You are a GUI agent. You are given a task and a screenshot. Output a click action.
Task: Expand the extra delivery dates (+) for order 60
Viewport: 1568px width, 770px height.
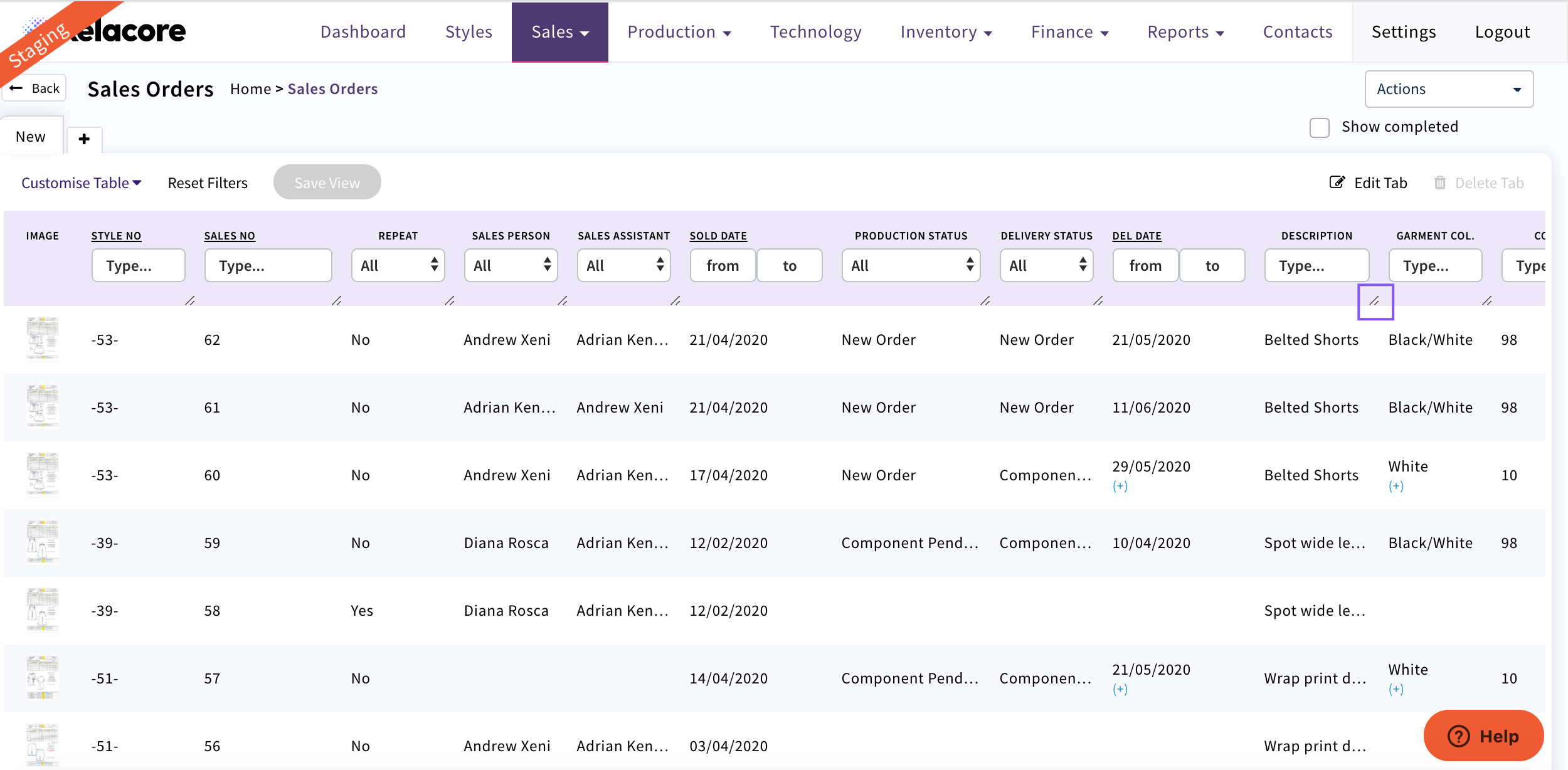click(1120, 486)
